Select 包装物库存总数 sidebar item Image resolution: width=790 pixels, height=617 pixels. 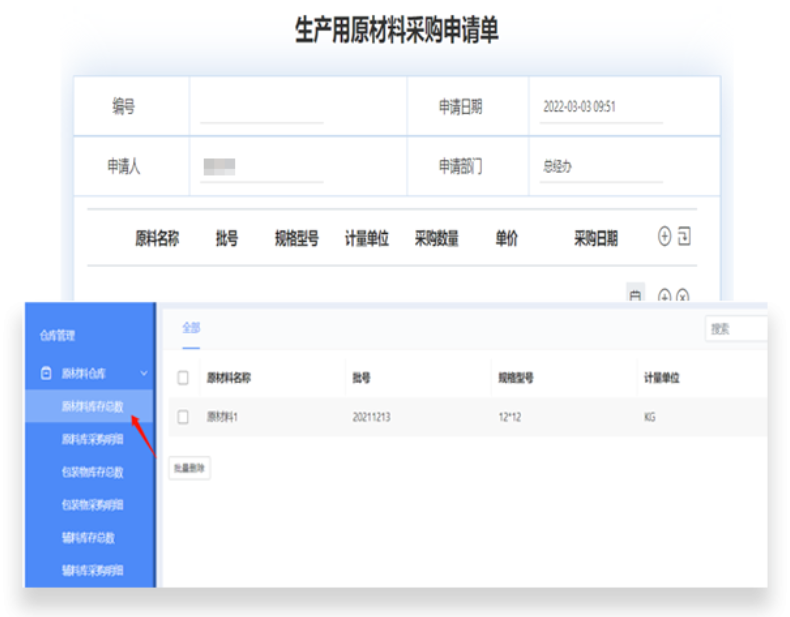[x=92, y=472]
